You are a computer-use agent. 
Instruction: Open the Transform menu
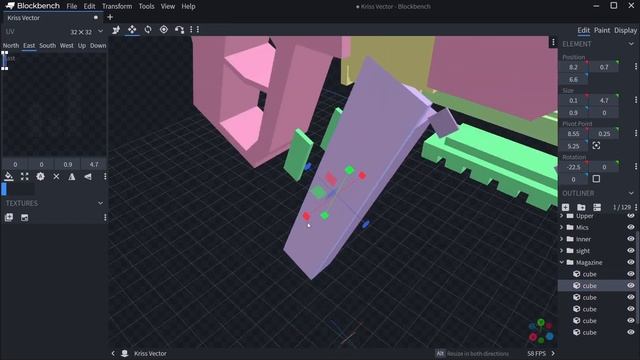[117, 6]
